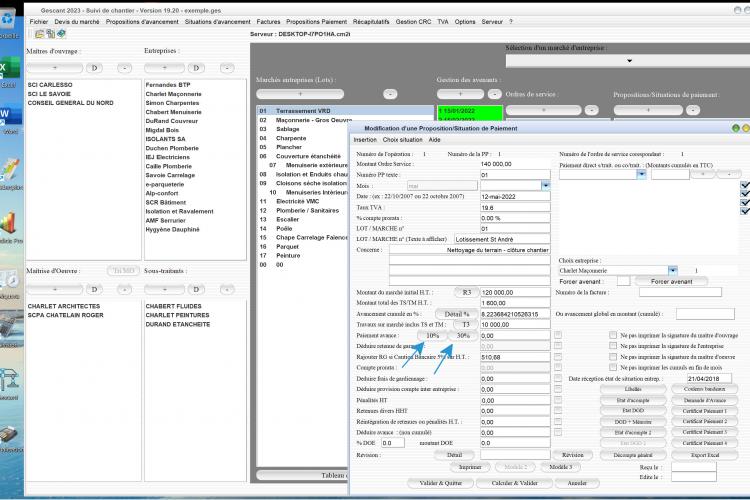Click the Certificat Paiement 1 button
The height and width of the screenshot is (500, 750).
[705, 411]
